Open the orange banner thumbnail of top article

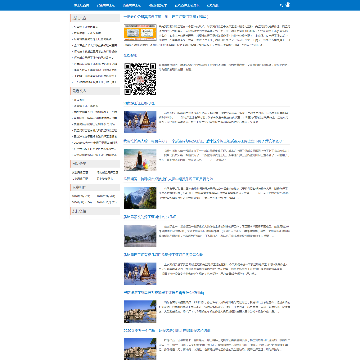click(140, 32)
